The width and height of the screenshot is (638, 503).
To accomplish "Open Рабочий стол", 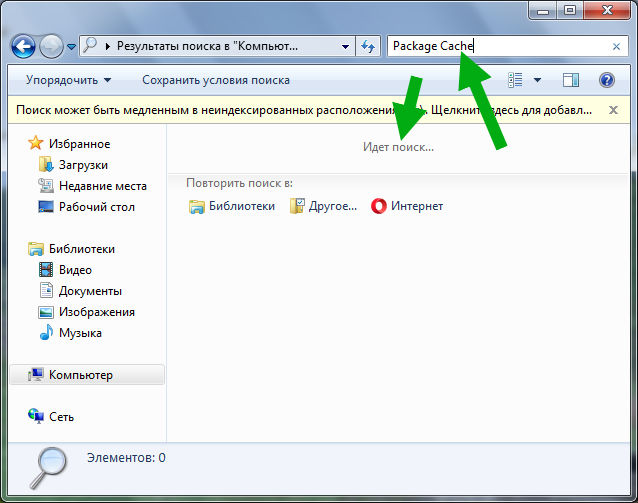I will [96, 207].
